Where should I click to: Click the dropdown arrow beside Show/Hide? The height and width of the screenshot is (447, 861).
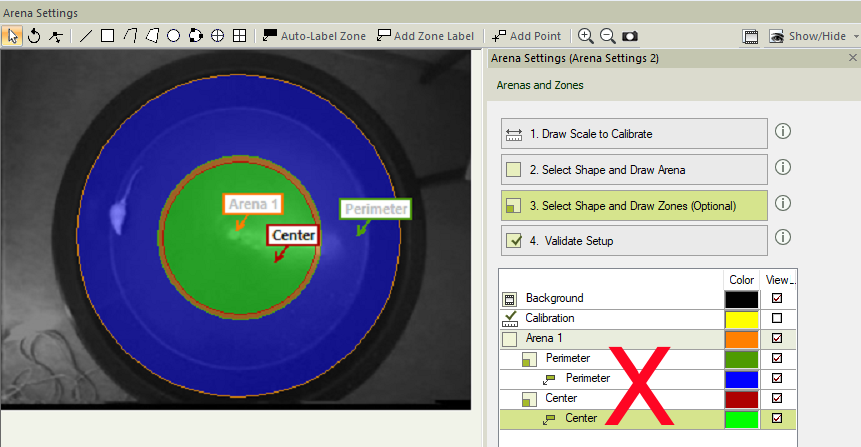pyautogui.click(x=856, y=37)
